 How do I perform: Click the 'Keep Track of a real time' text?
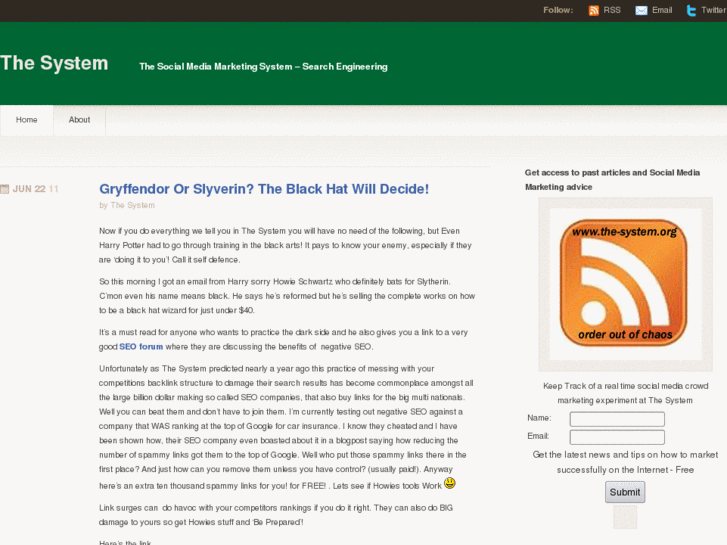(625, 393)
